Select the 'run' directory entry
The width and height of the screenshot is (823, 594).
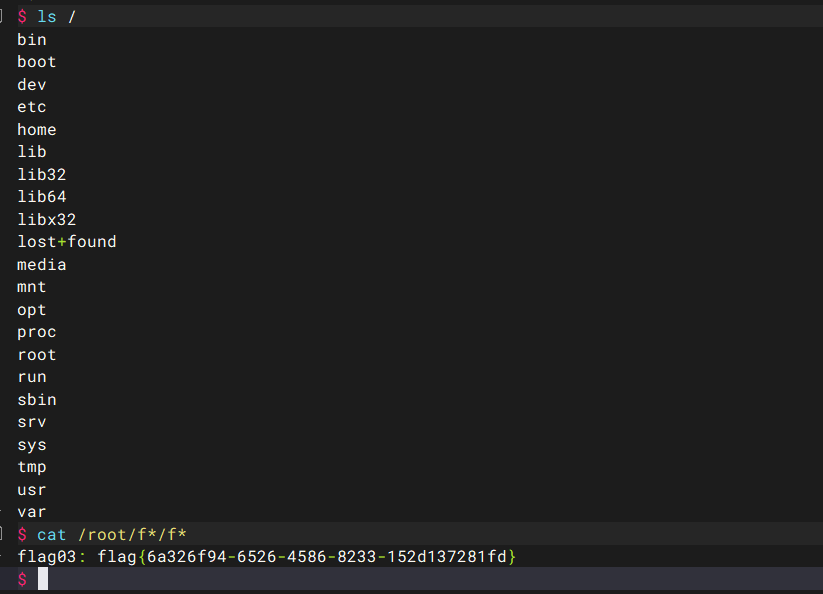point(31,377)
